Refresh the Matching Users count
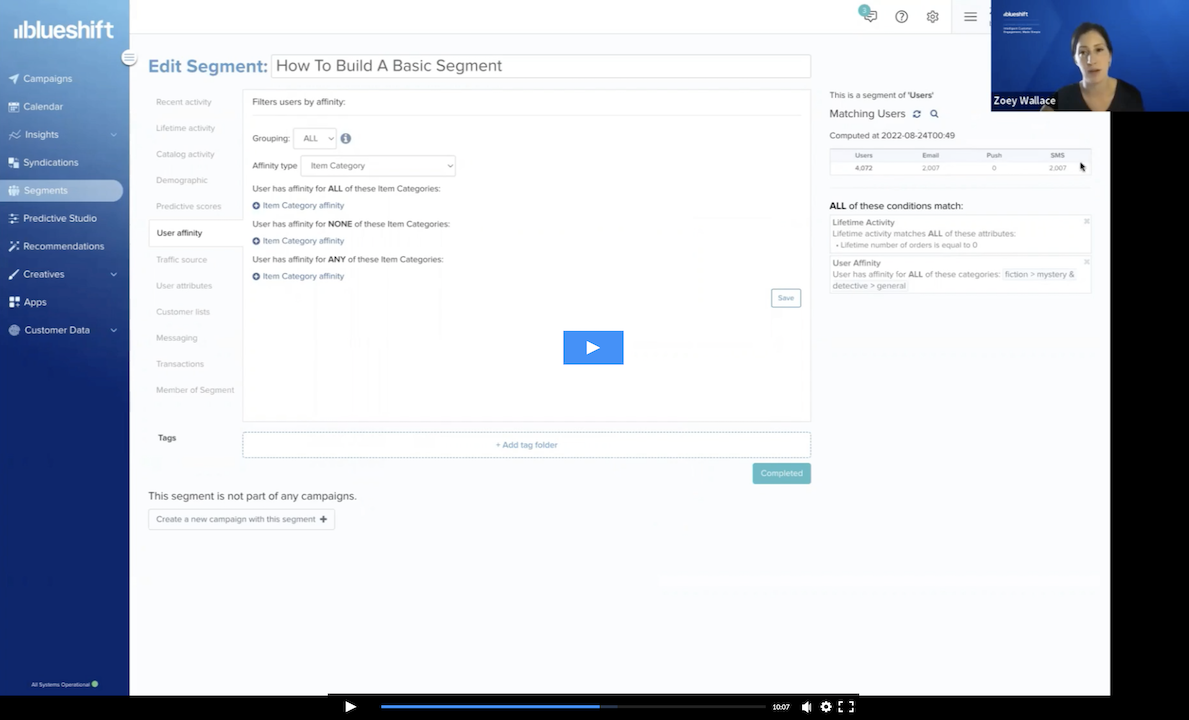Viewport: 1189px width, 720px height. (917, 114)
